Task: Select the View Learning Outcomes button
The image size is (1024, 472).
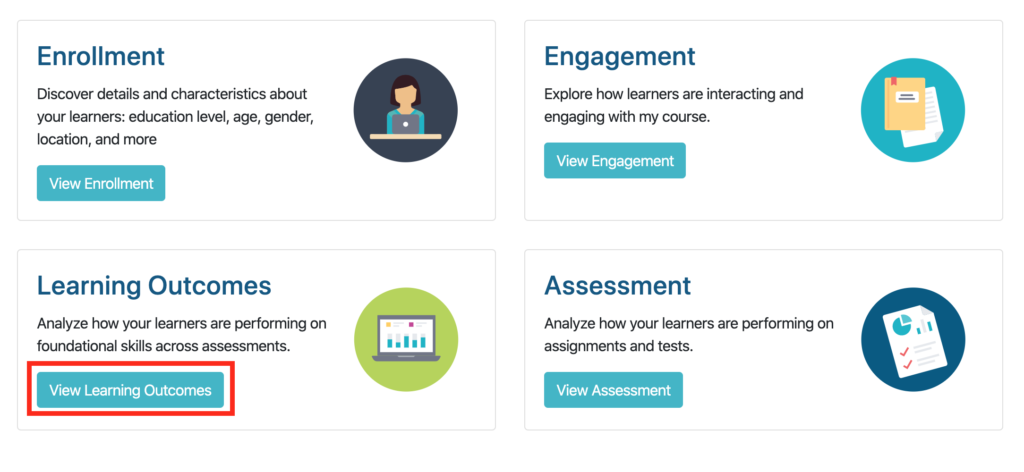Action: click(x=130, y=390)
